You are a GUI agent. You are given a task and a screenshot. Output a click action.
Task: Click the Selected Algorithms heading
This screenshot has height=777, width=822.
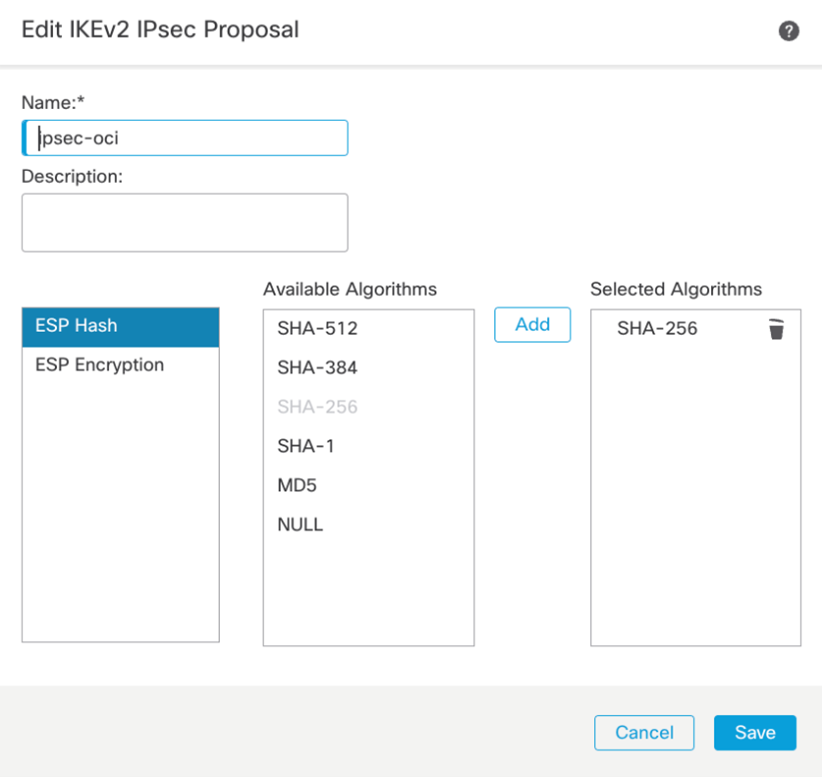pos(676,289)
